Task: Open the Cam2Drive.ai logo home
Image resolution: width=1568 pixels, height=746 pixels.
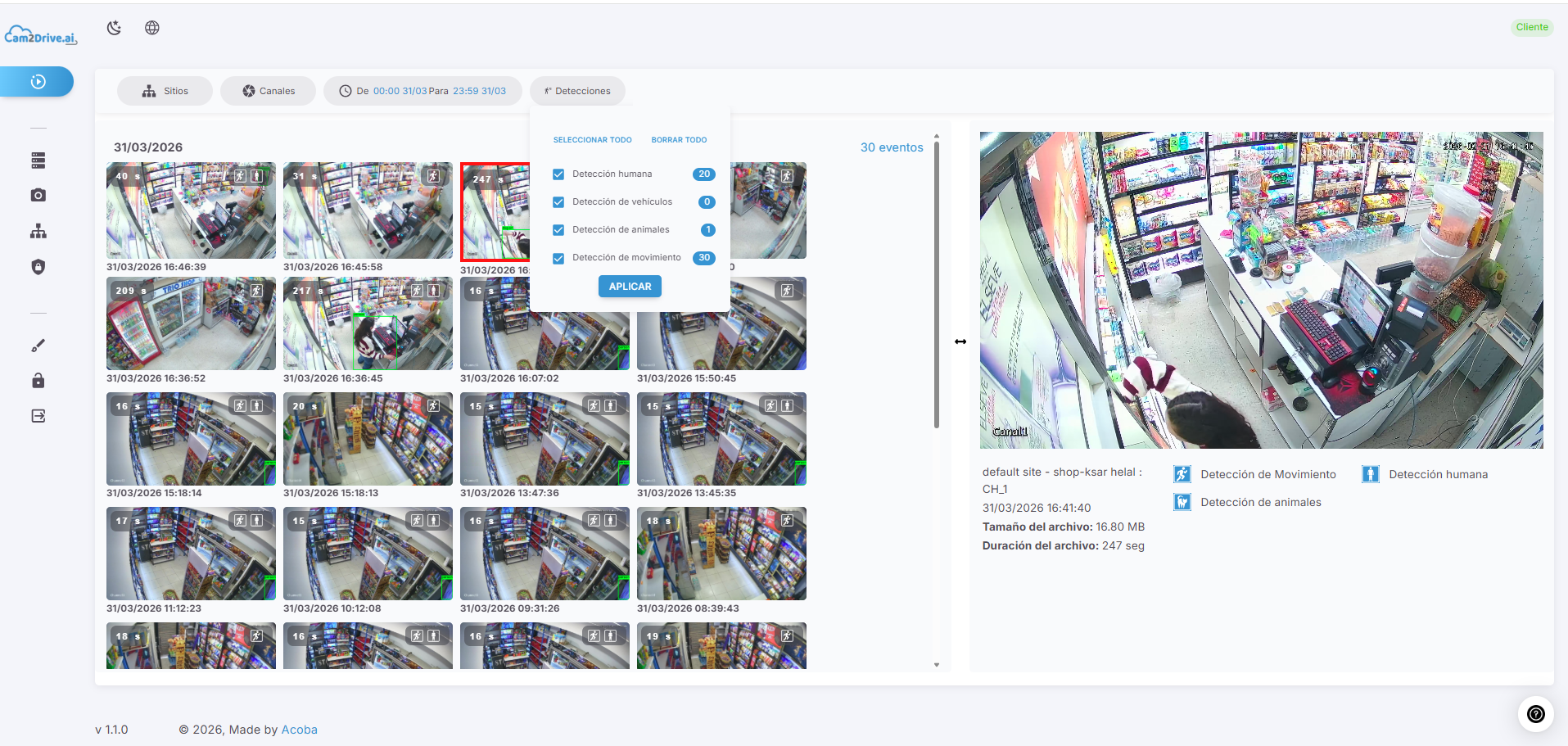Action: click(41, 35)
